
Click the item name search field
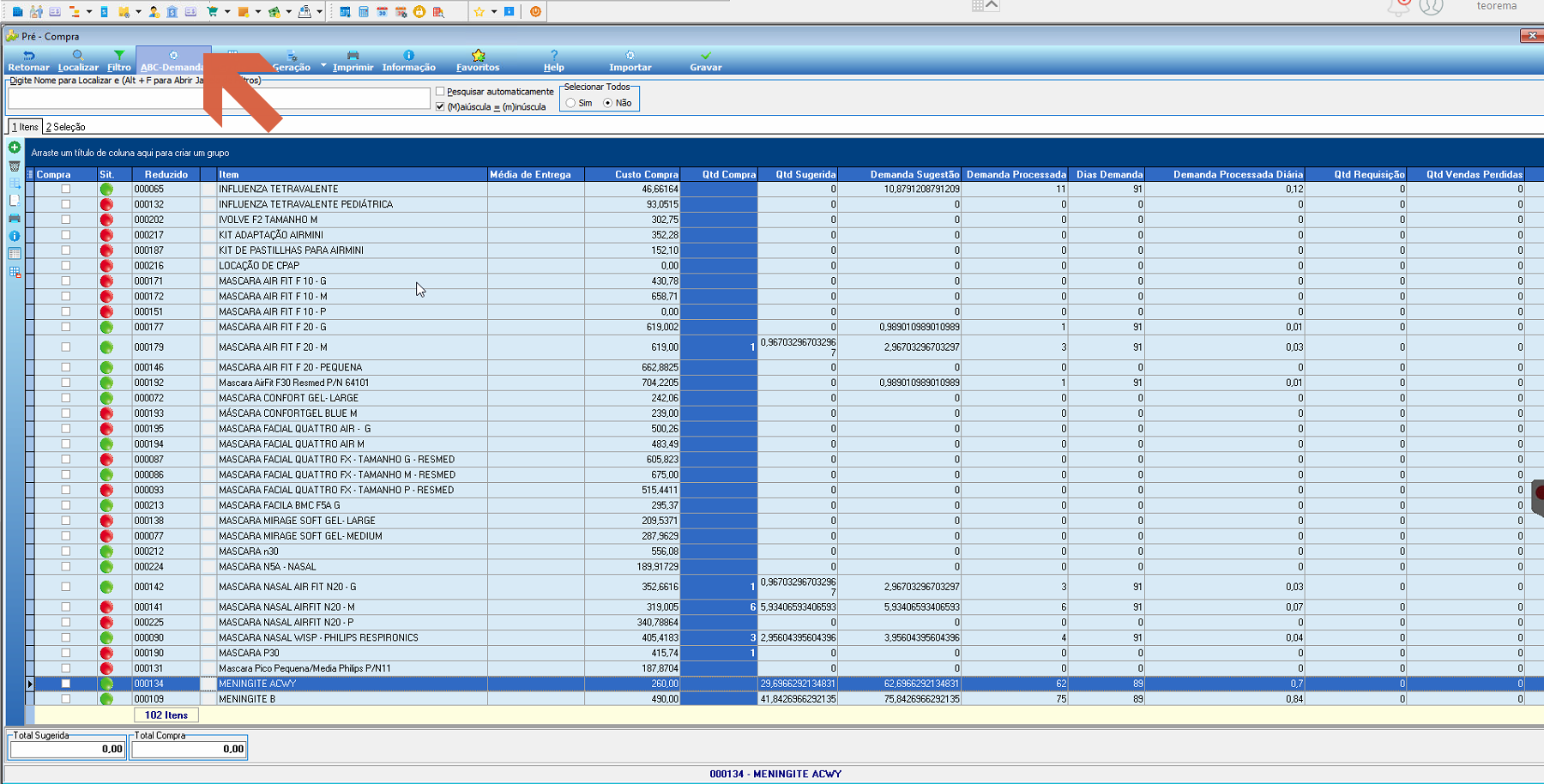click(x=219, y=99)
